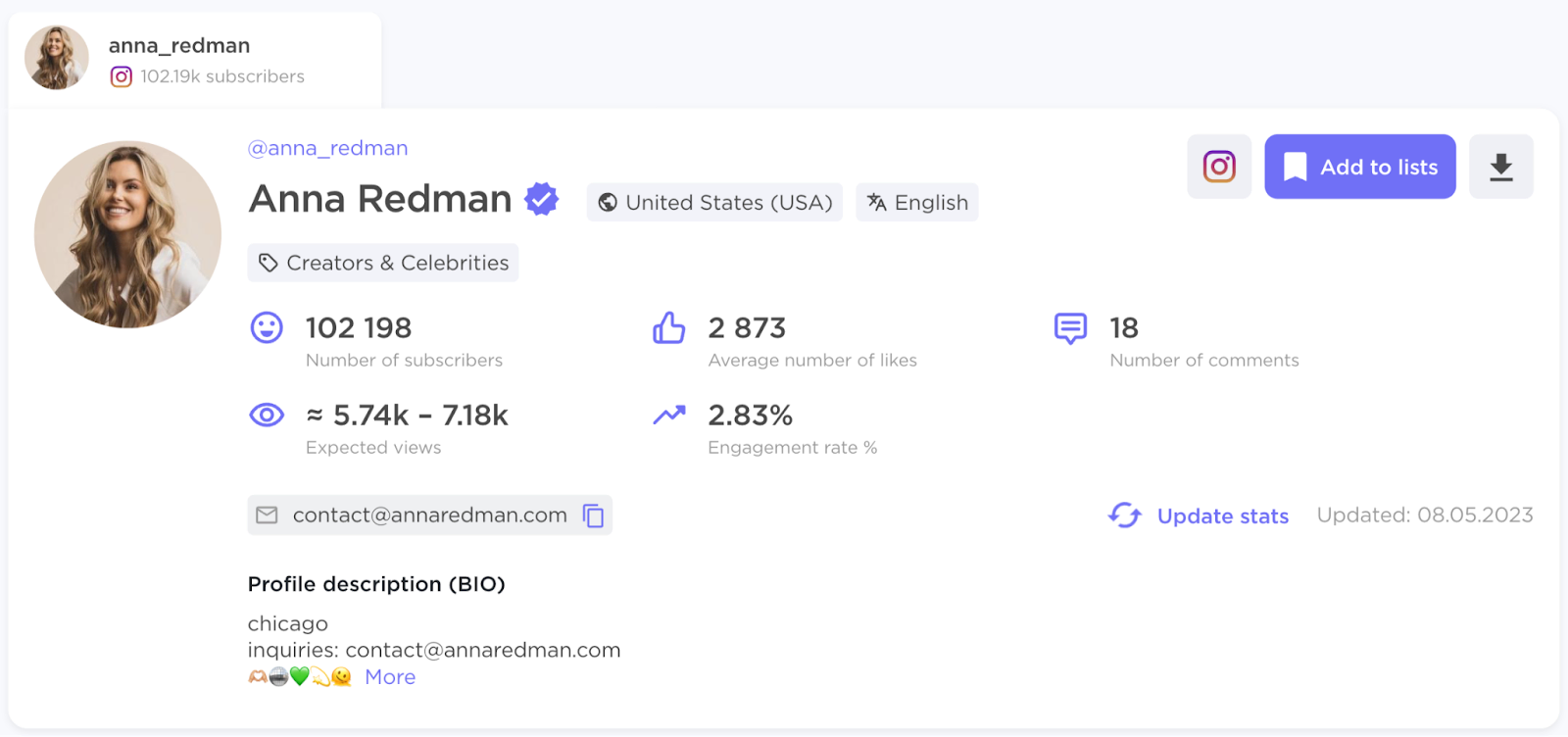Image resolution: width=1568 pixels, height=737 pixels.
Task: Click the Average number of likes label
Action: tap(812, 361)
